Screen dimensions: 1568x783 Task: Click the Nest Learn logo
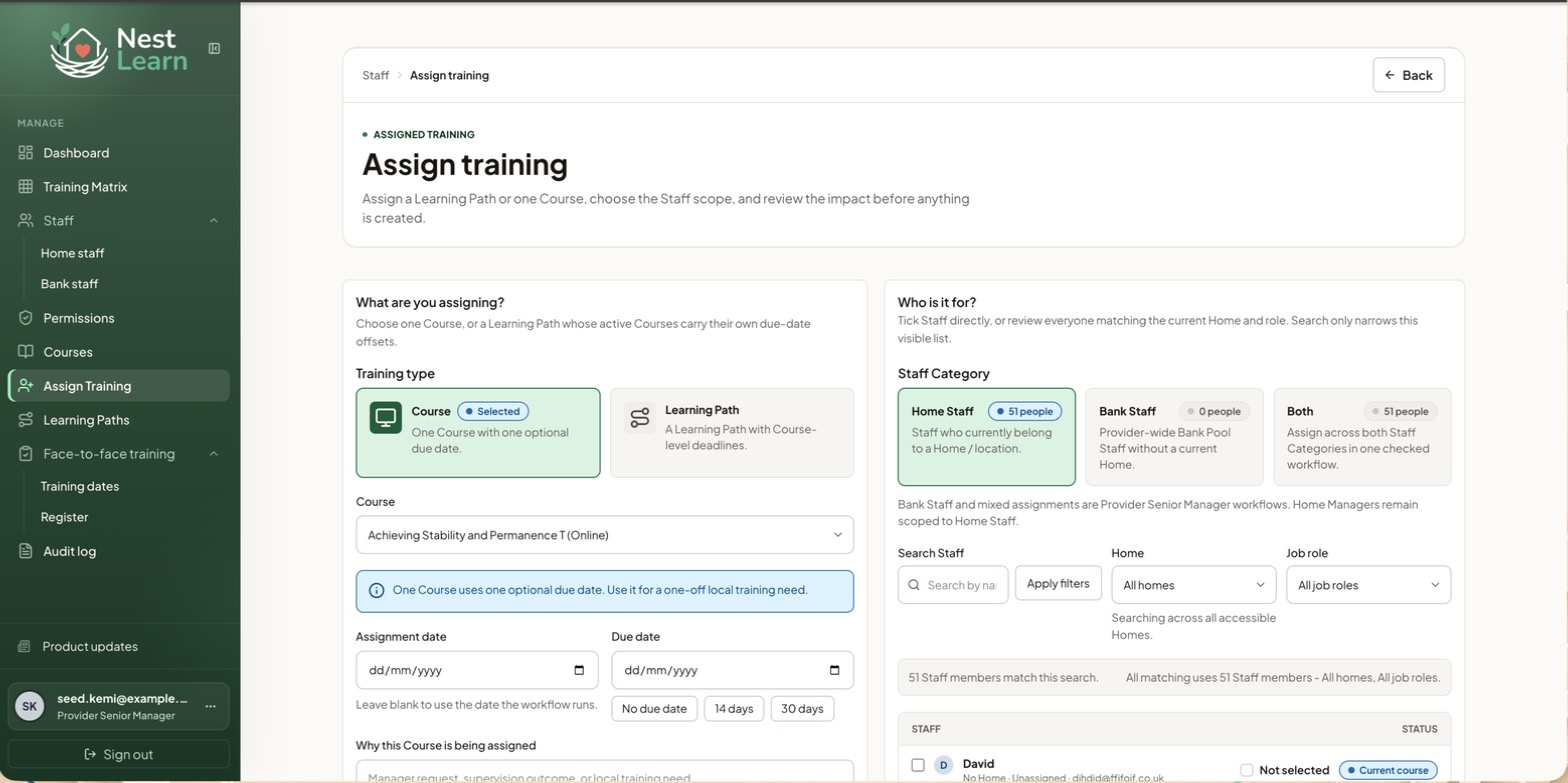click(119, 49)
